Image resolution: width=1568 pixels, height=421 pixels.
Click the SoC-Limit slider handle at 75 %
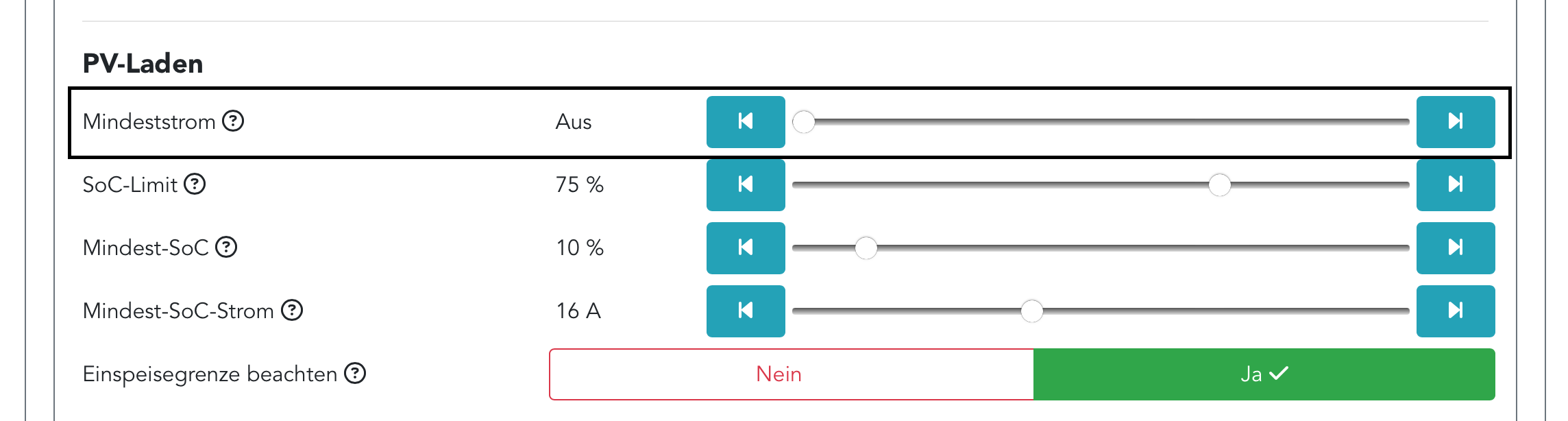tap(1219, 185)
